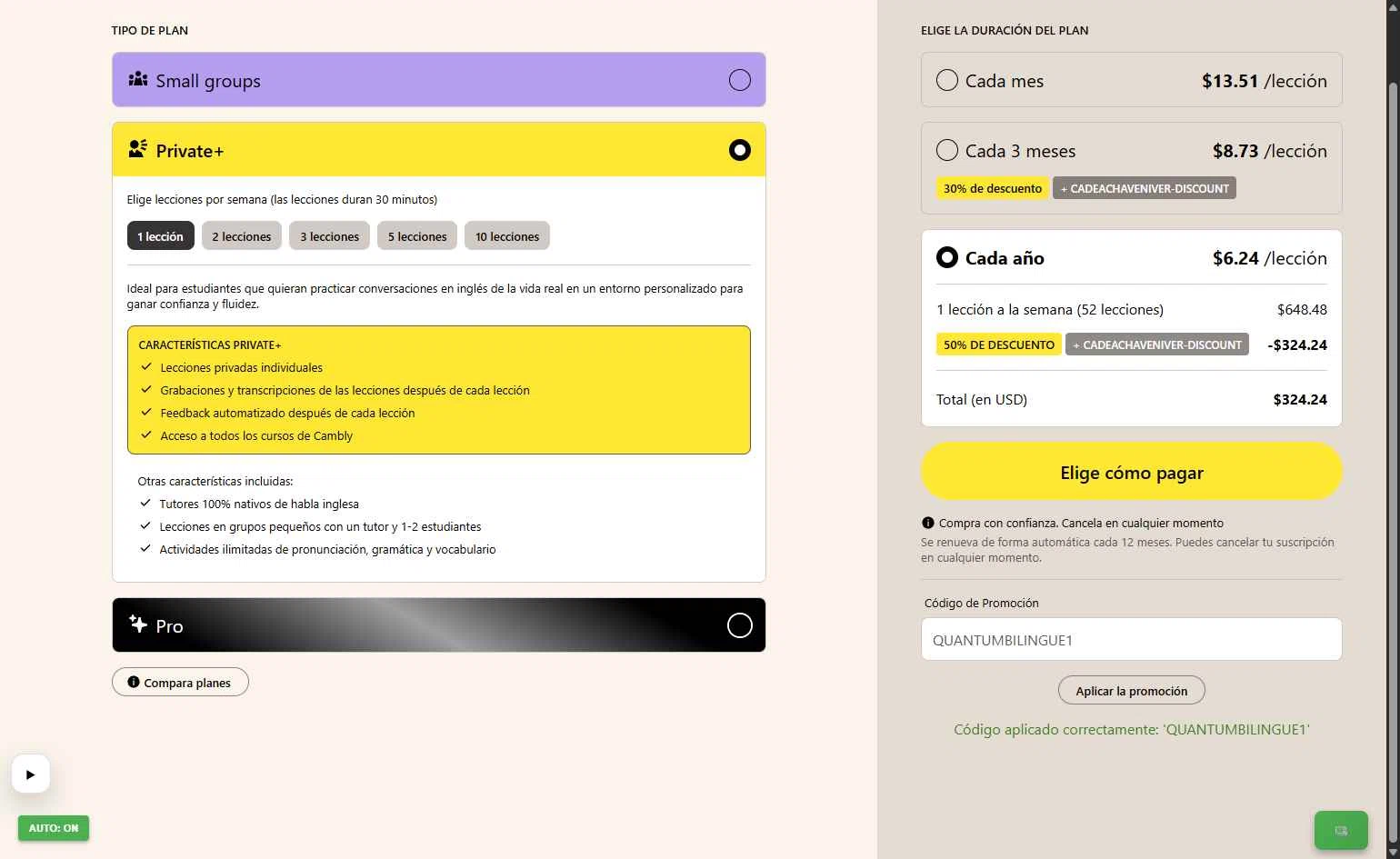Select the Private+ plan radio button
Viewport: 1400px width, 859px height.
click(740, 150)
